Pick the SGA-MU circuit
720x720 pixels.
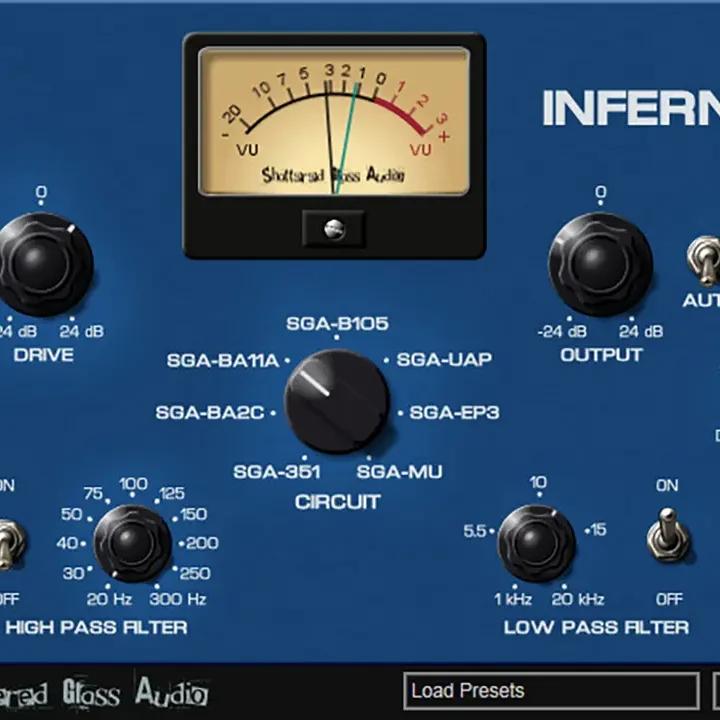[x=399, y=472]
